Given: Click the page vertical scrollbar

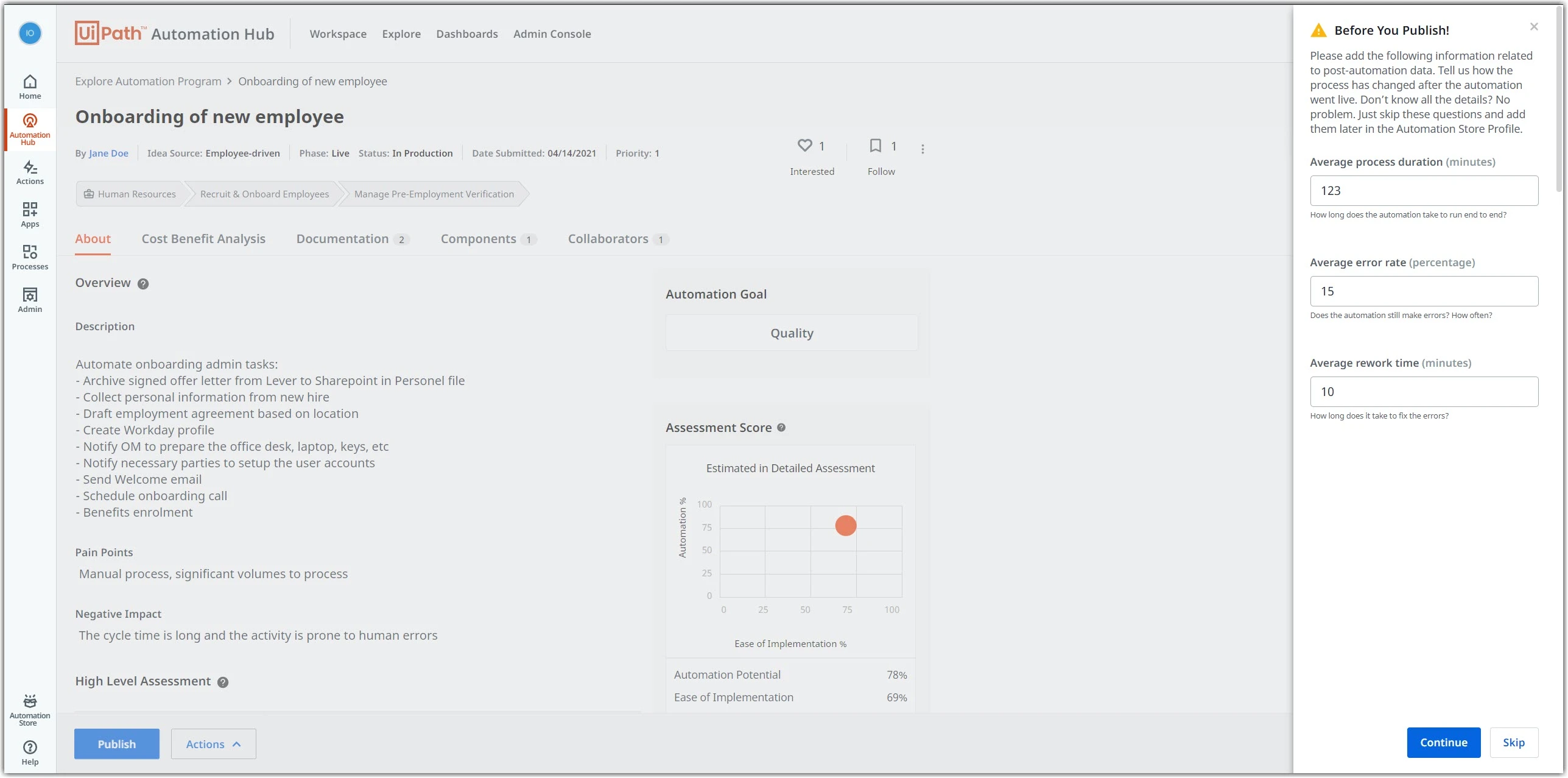Looking at the screenshot, I should [x=1559, y=101].
